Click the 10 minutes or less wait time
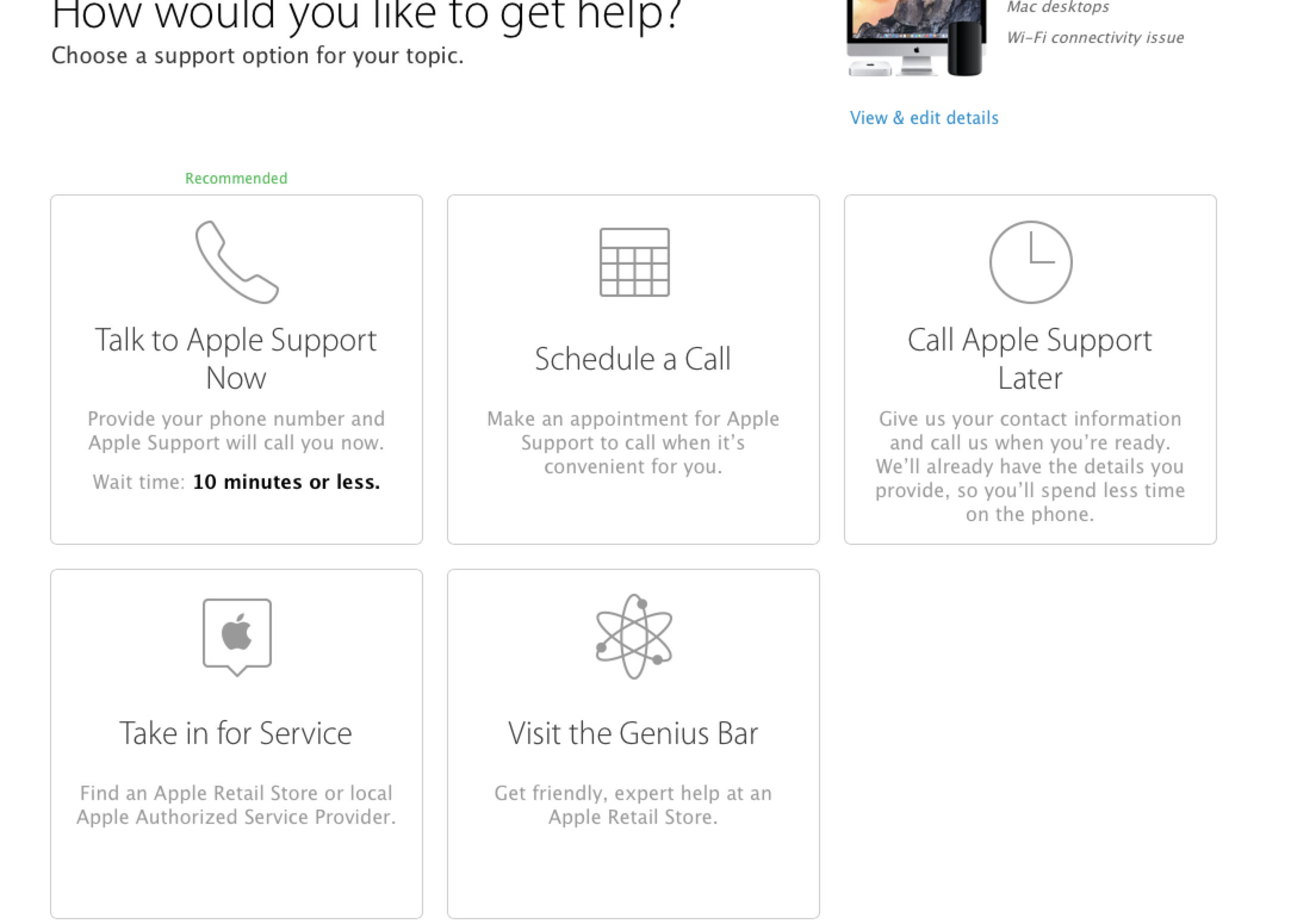Screen dimensions: 1291x924 tap(287, 482)
